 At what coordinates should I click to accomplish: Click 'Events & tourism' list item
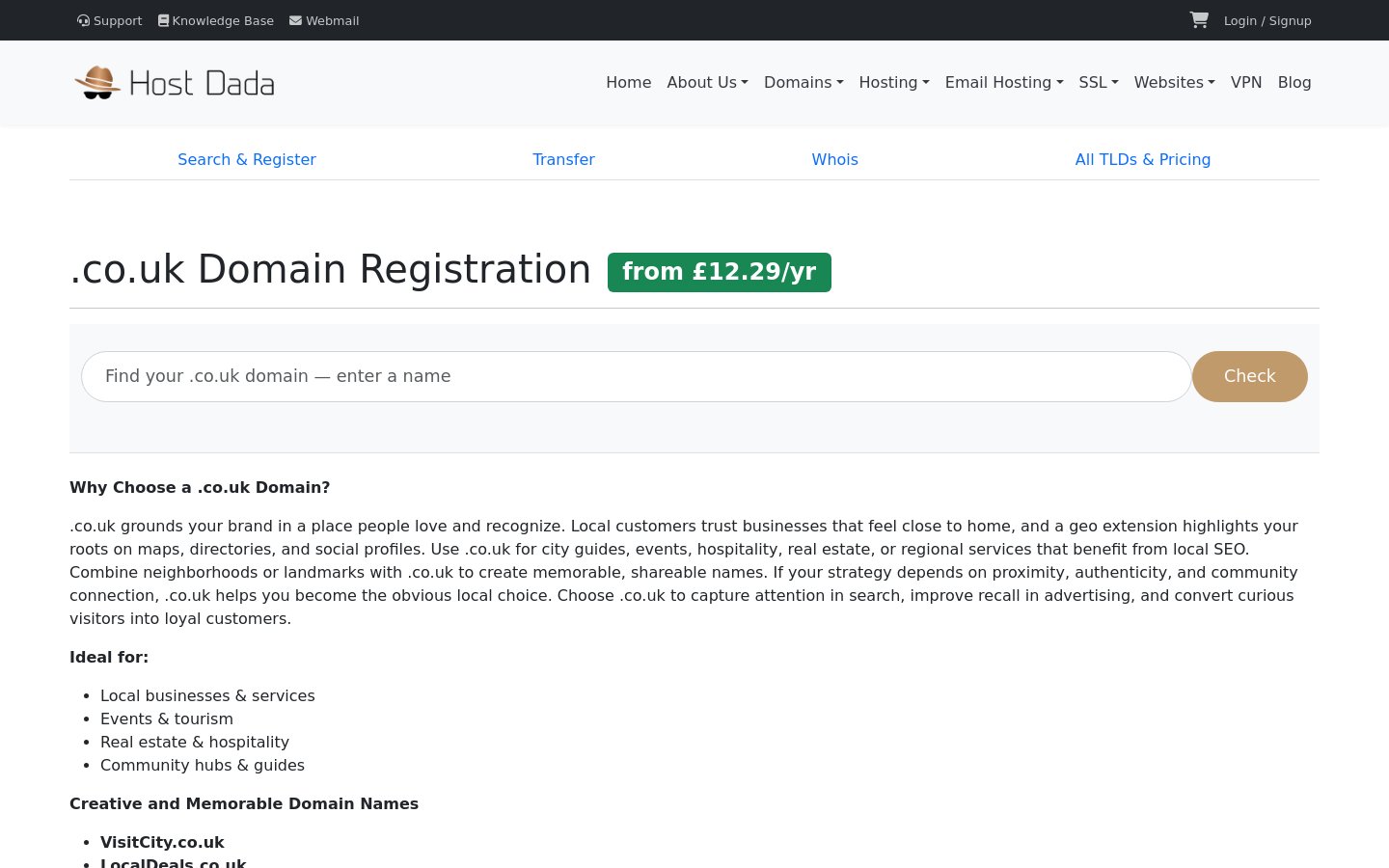[167, 719]
